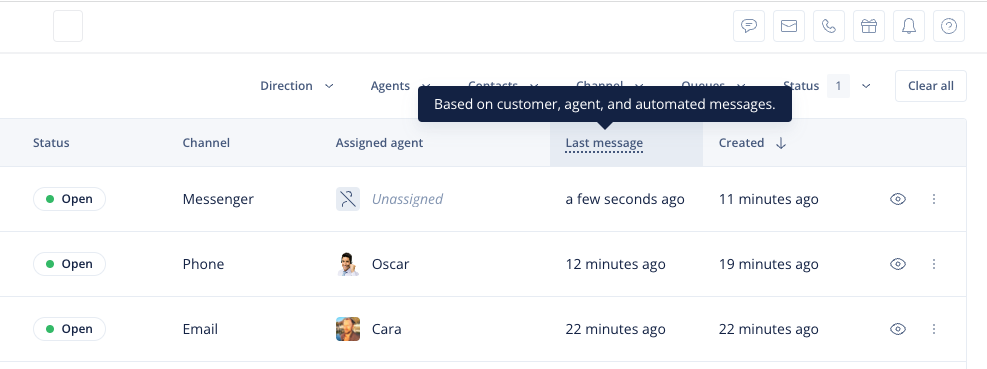View Oscar's Phone conversation via eye icon
Screen dimensions: 987x369
click(898, 264)
